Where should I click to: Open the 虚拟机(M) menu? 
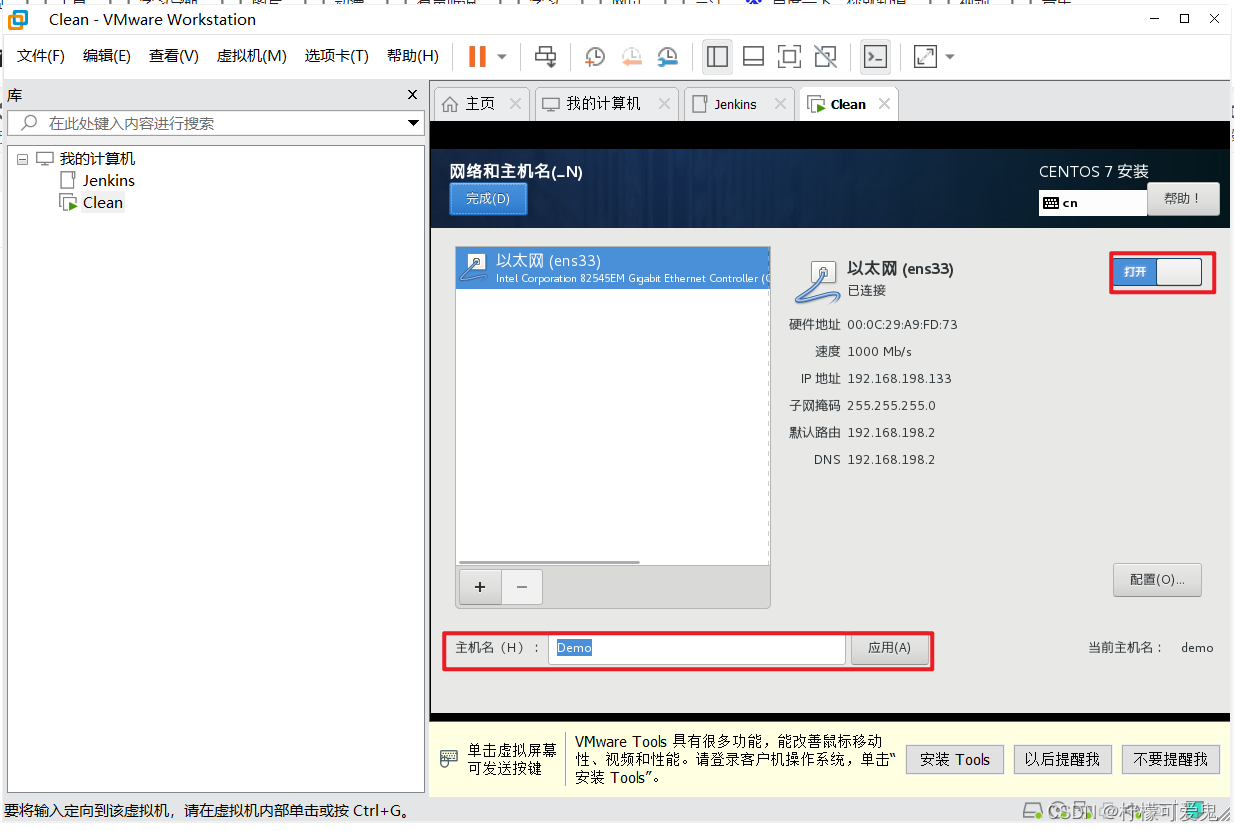(252, 56)
